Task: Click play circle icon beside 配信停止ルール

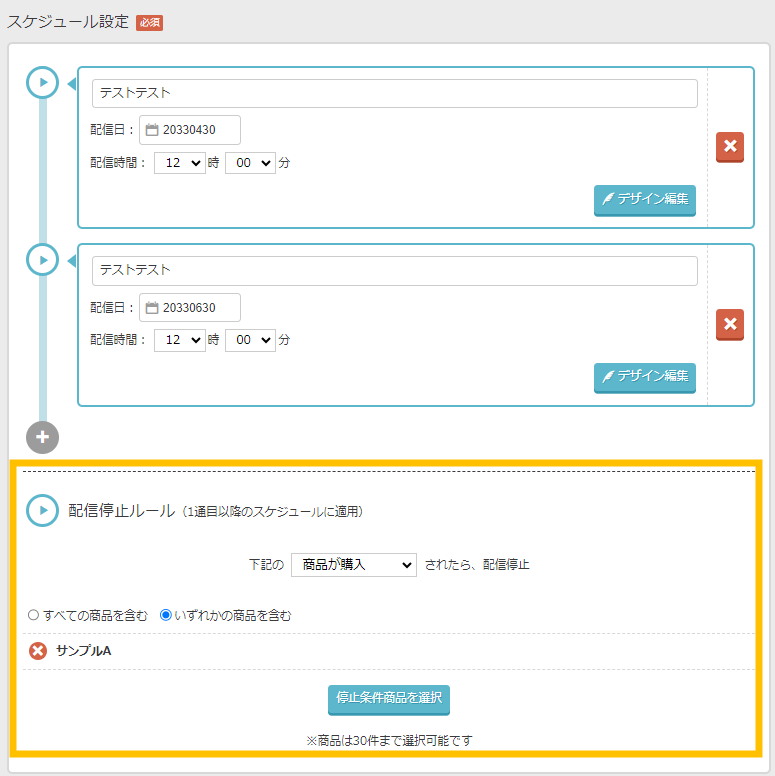Action: (x=42, y=510)
